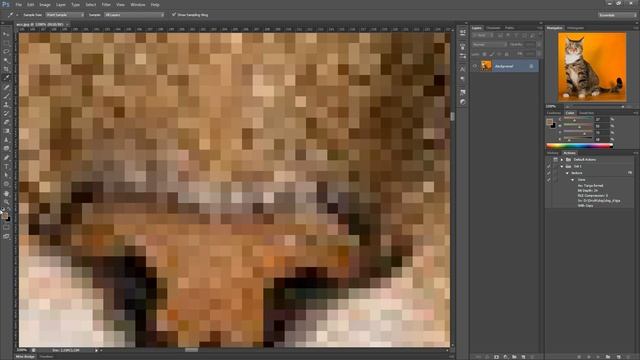Screen dimensions: 640x360
Task: Toggle Show Sampling Ring checkbox
Action: (174, 15)
